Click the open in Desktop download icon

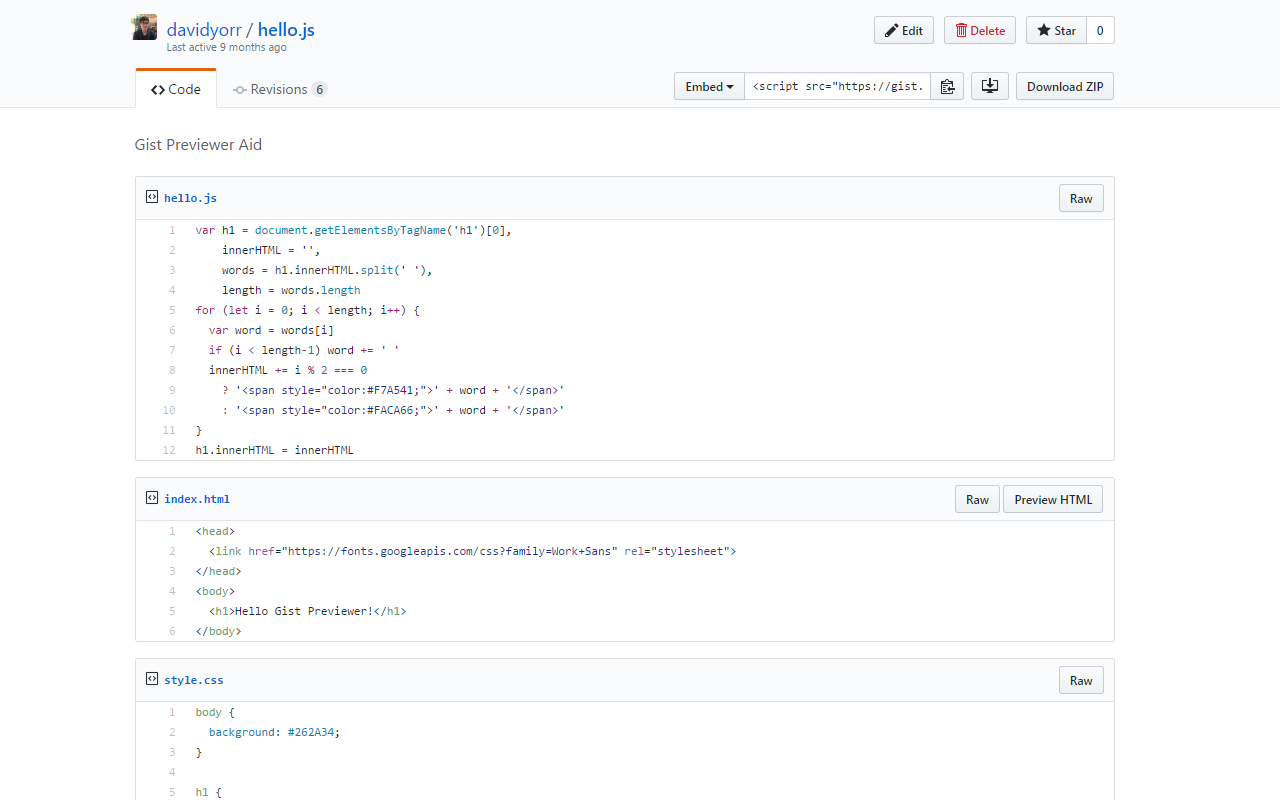click(989, 87)
